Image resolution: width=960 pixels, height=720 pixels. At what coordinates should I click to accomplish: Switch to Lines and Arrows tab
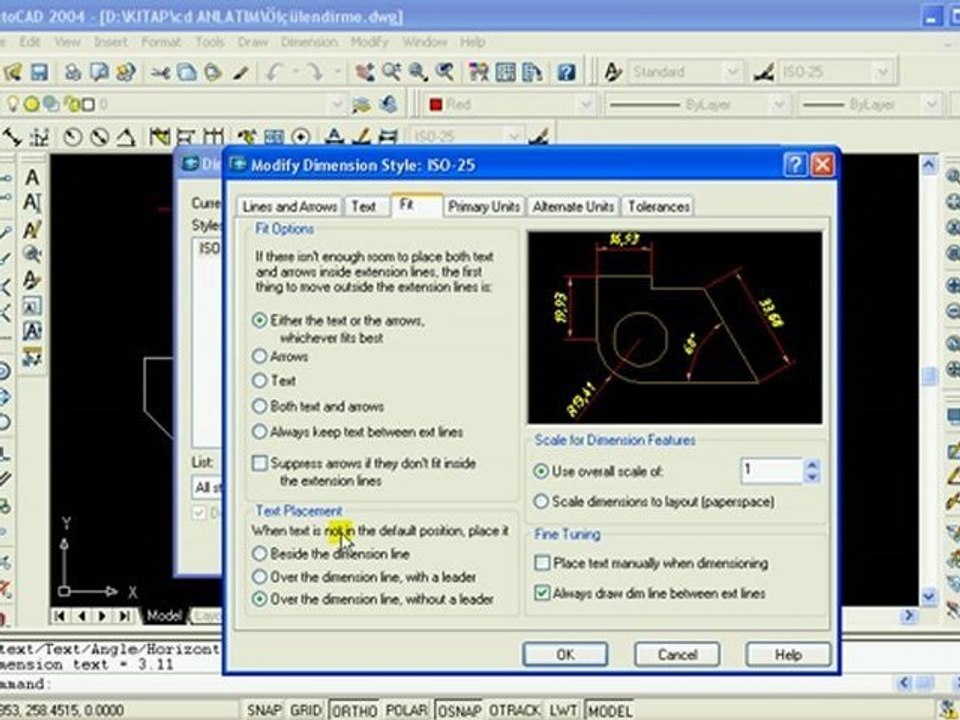tap(290, 207)
